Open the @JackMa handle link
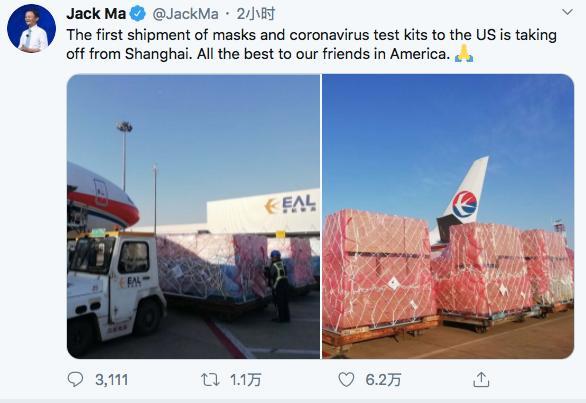The width and height of the screenshot is (586, 403). 185,14
